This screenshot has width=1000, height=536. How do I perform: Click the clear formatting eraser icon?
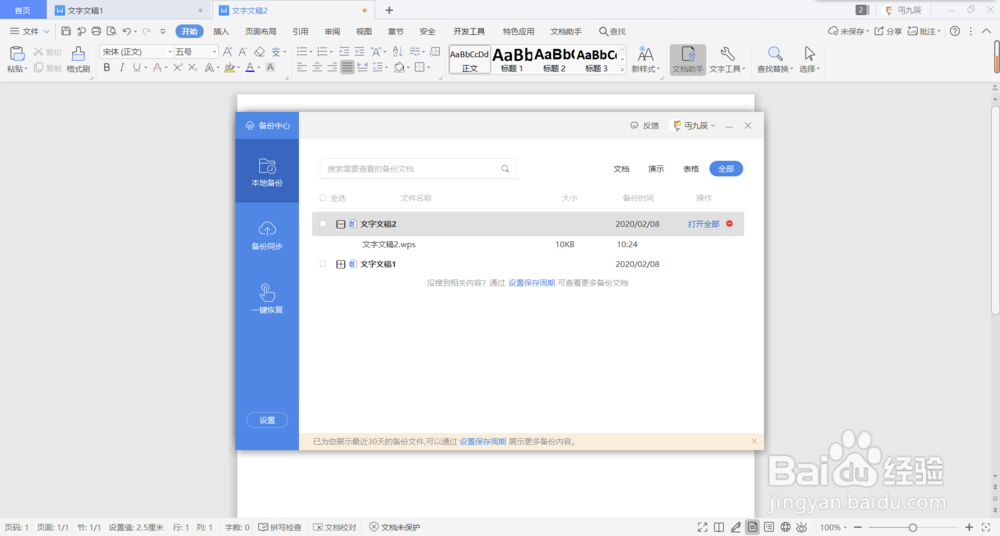[x=259, y=52]
